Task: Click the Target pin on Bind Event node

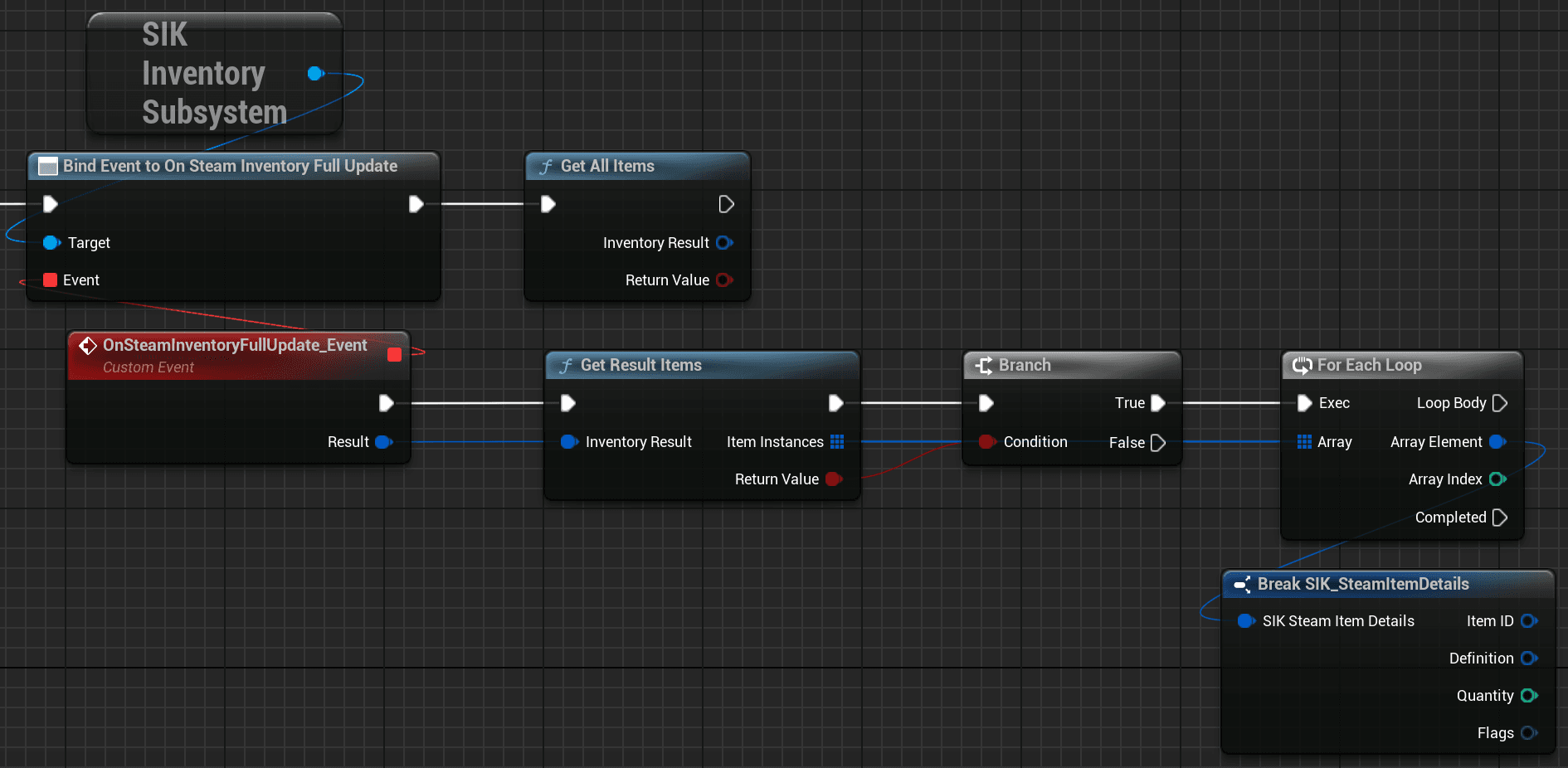Action: click(51, 242)
